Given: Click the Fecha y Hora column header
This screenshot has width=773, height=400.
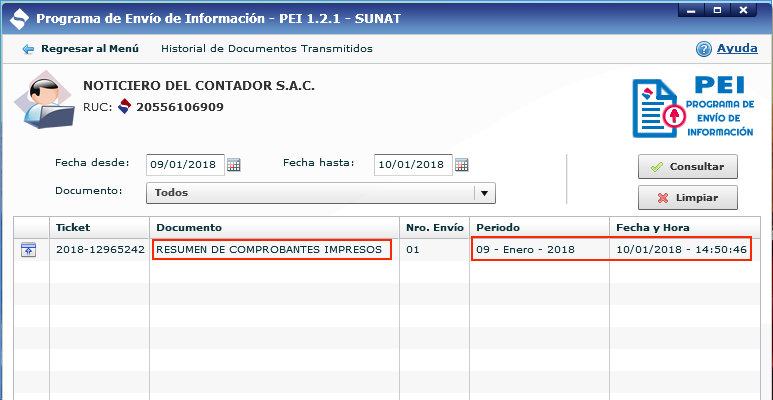Looking at the screenshot, I should click(685, 227).
